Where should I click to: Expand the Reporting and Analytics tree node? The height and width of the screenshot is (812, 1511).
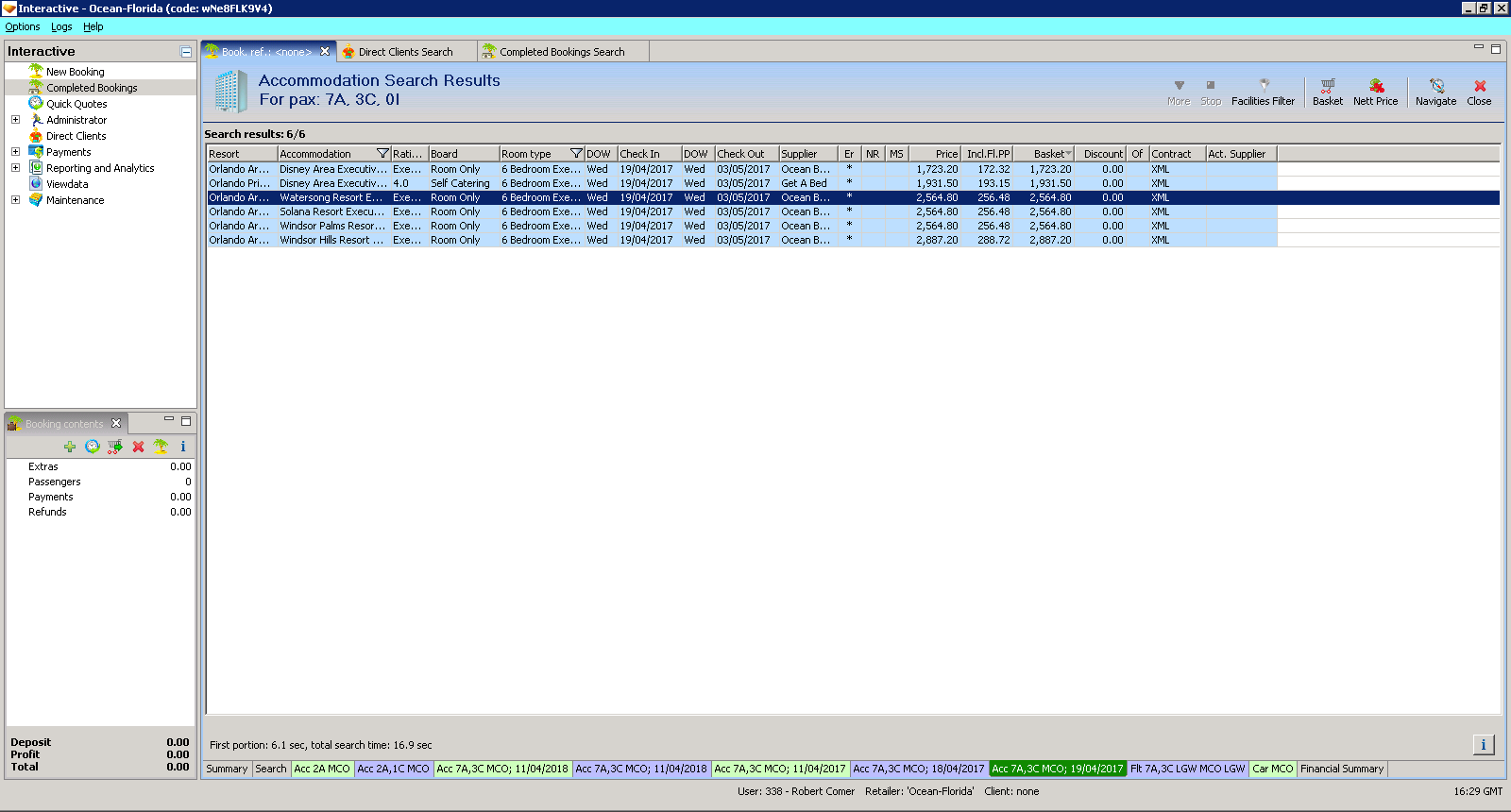(x=15, y=168)
